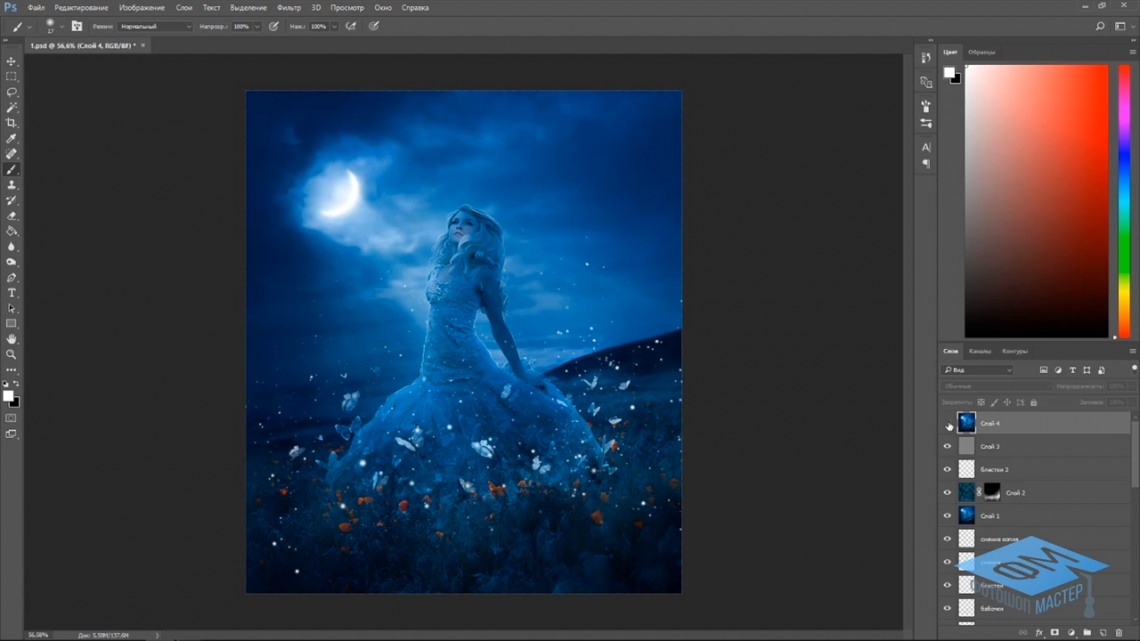Click the layer style fx icon

(x=1039, y=633)
